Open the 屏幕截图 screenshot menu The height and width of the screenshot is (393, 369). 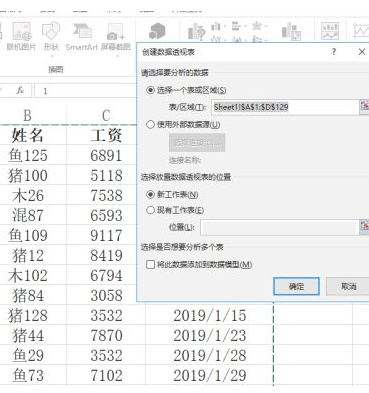click(116, 37)
